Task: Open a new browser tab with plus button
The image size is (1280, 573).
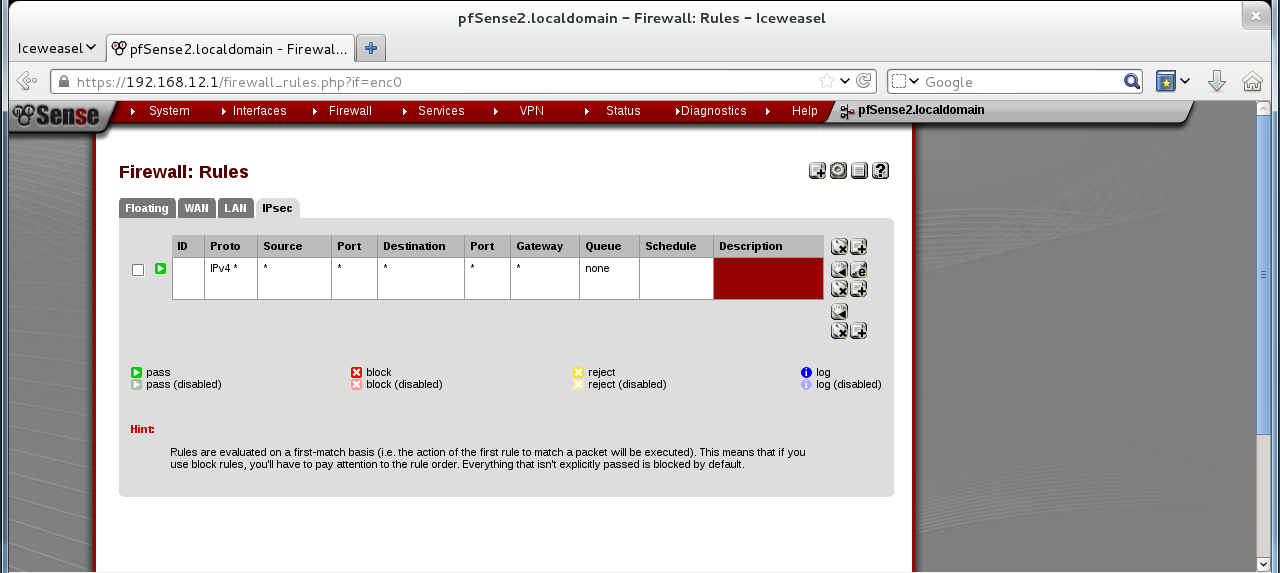Action: tap(371, 47)
